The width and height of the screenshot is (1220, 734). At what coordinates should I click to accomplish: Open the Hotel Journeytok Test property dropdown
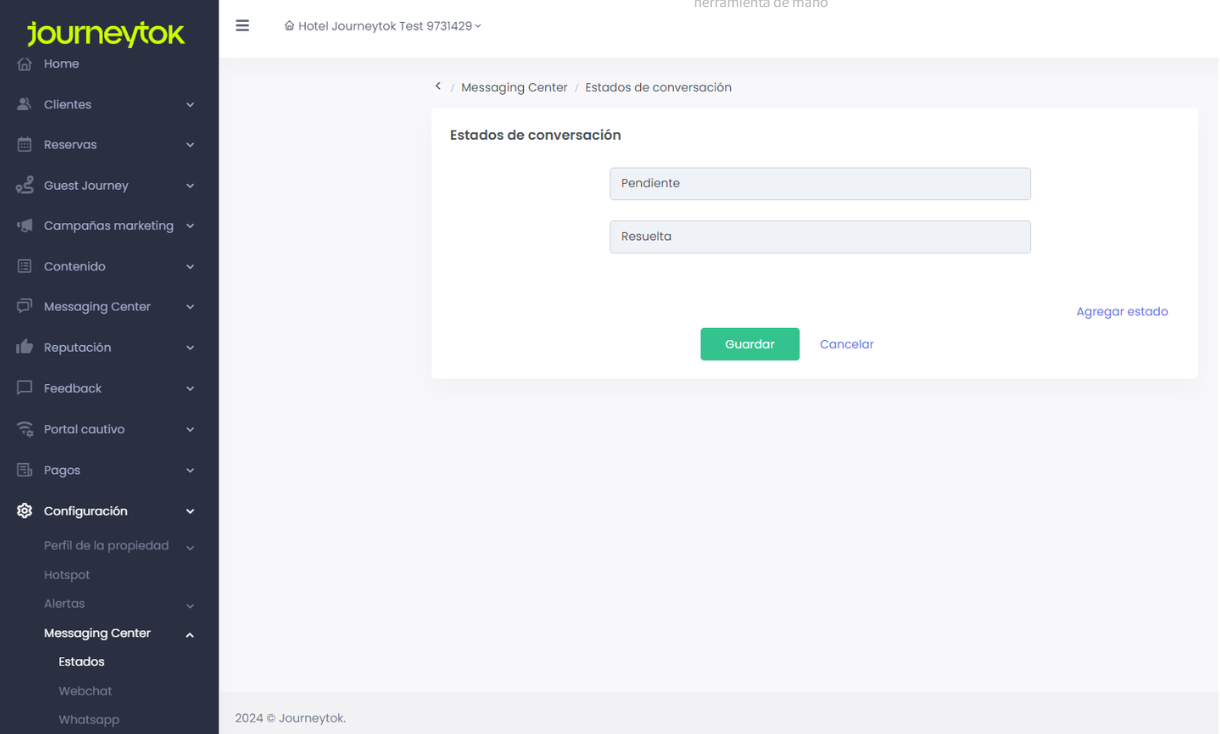pos(383,26)
